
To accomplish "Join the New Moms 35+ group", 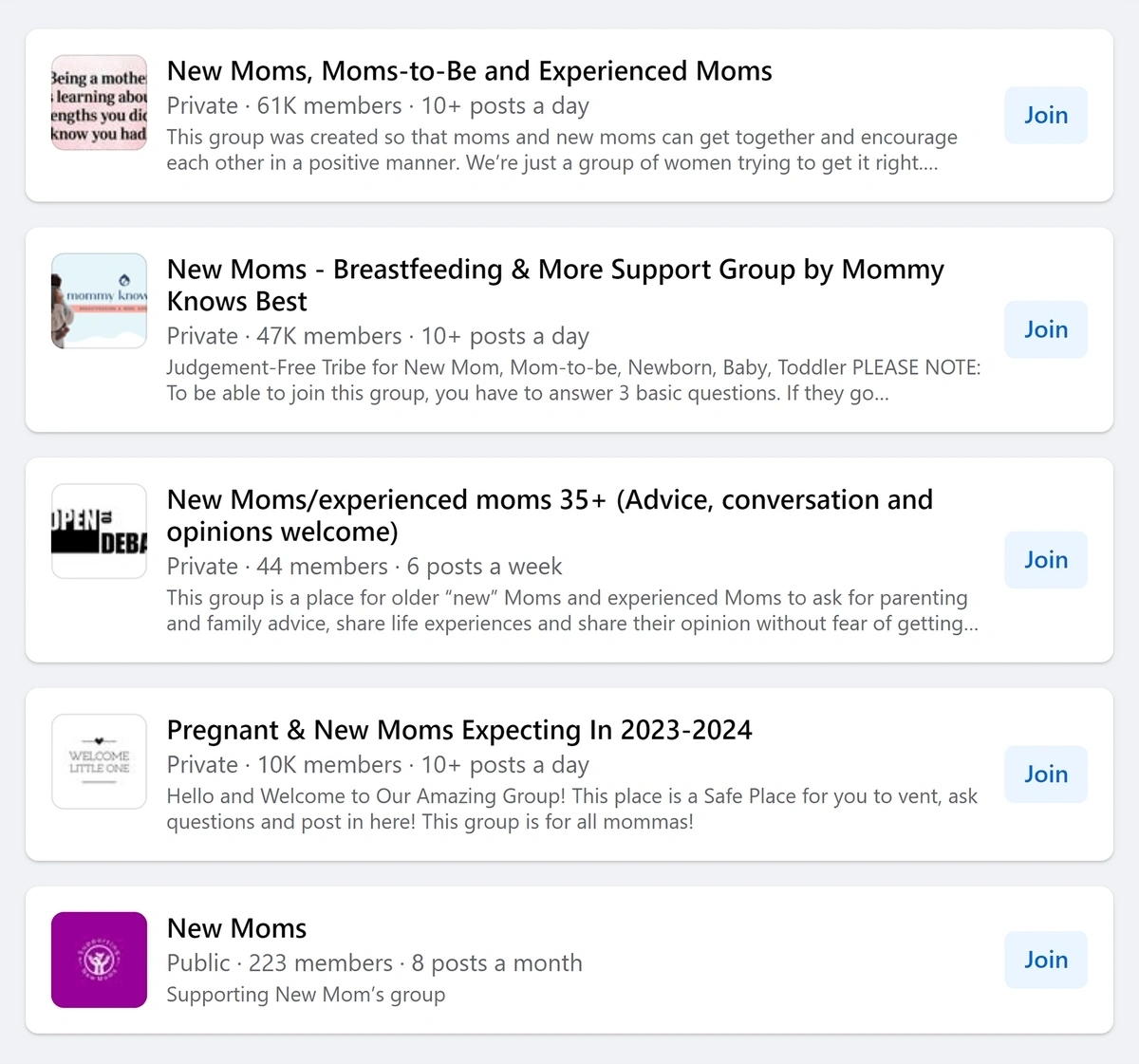I will 1045,560.
